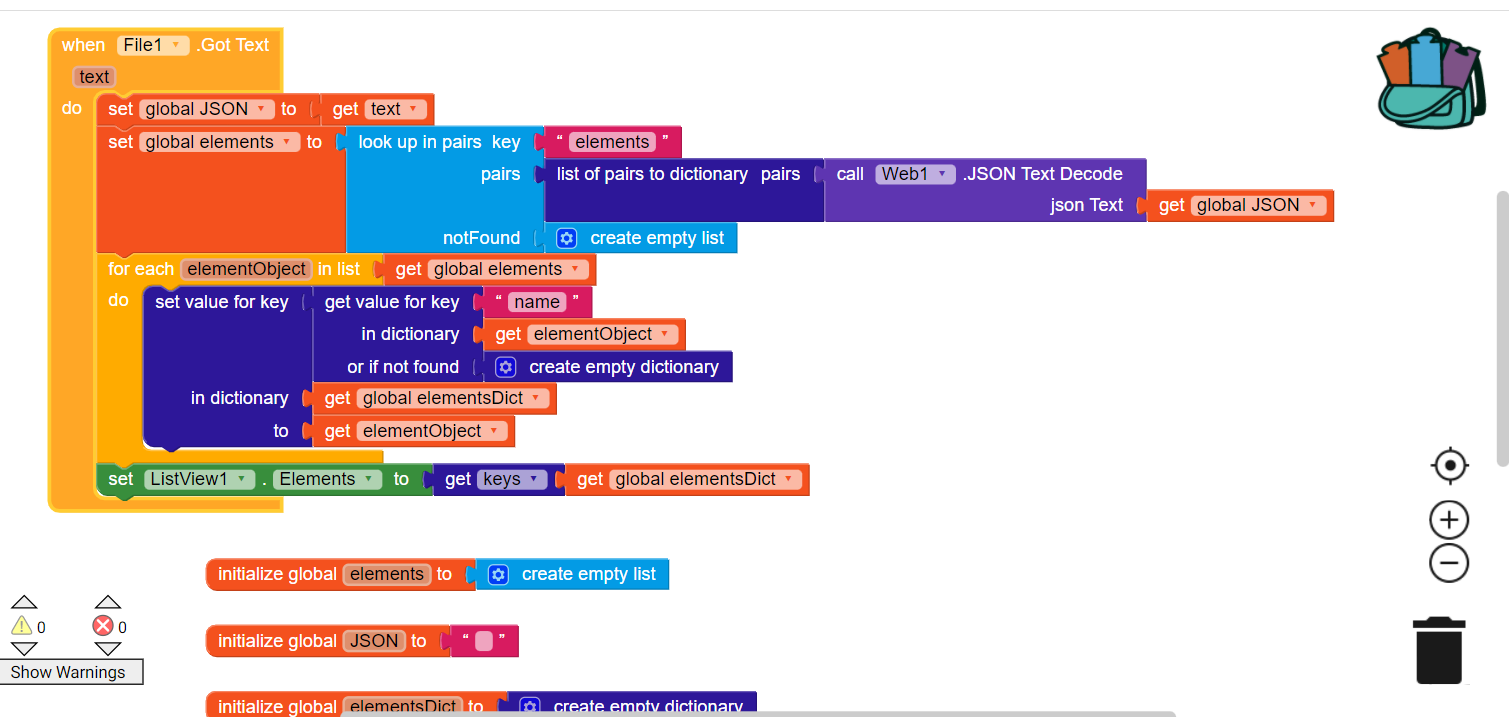
Task: Center workspace with the crosshair icon
Action: [1449, 465]
